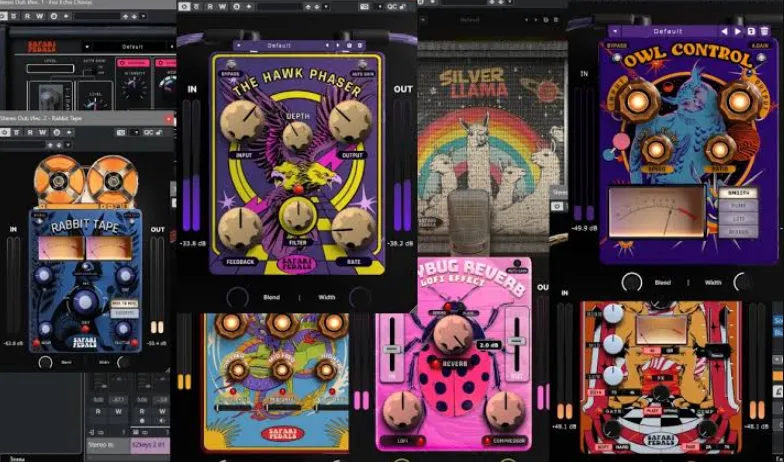Open dropdown arrow in Fox Echo Chorus header toolbar

point(144,16)
